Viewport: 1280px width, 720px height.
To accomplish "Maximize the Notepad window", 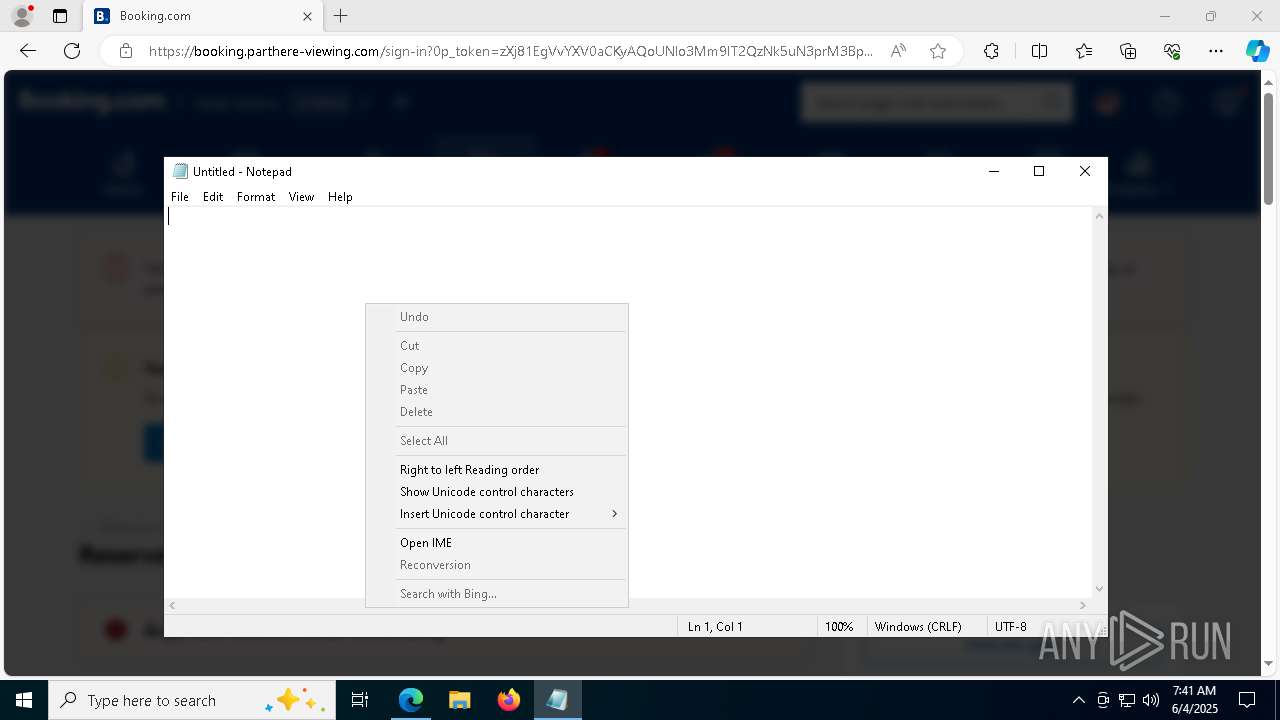I will 1039,172.
